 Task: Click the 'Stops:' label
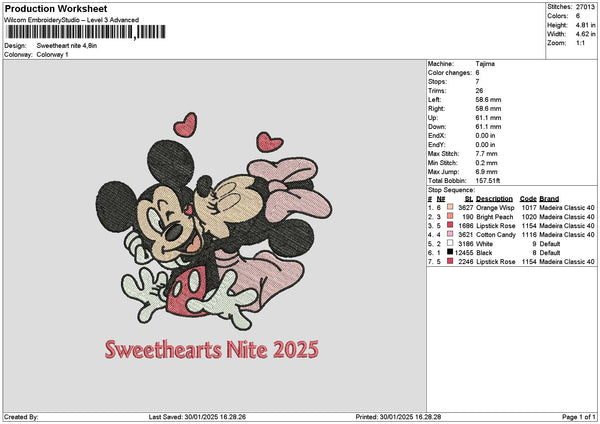(437, 82)
